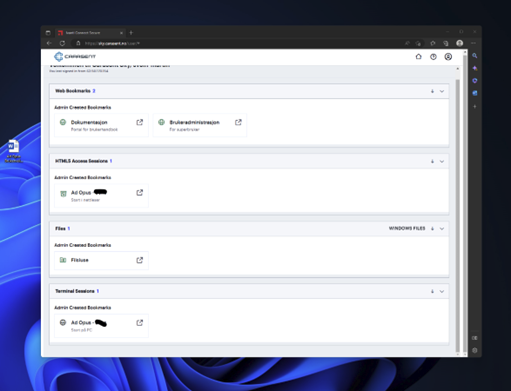Select the Word document on the desktop
This screenshot has width=511, height=391.
coord(13,151)
